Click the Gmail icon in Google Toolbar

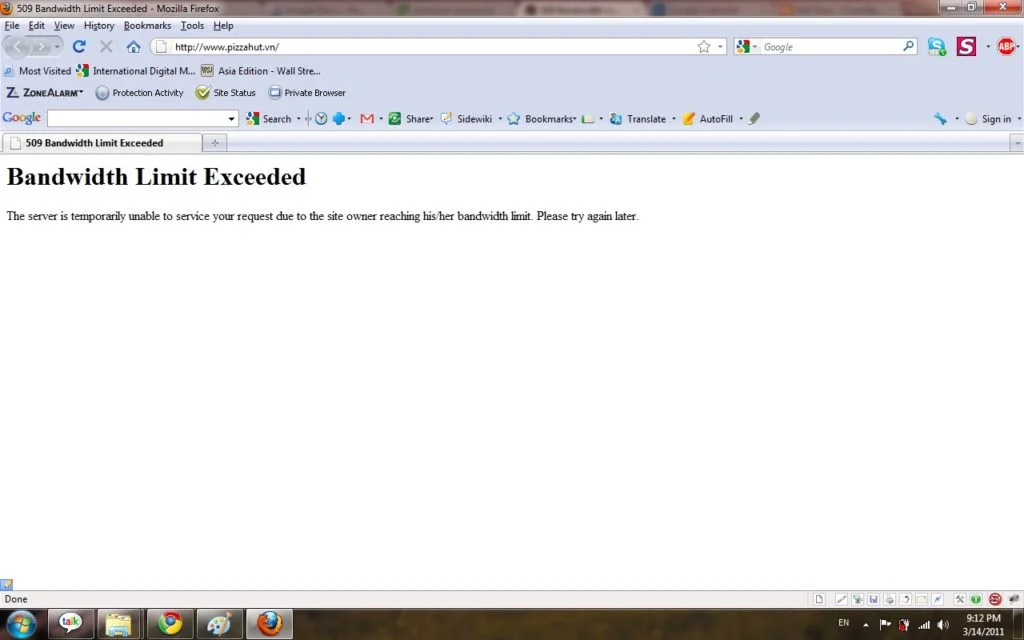tap(367, 118)
